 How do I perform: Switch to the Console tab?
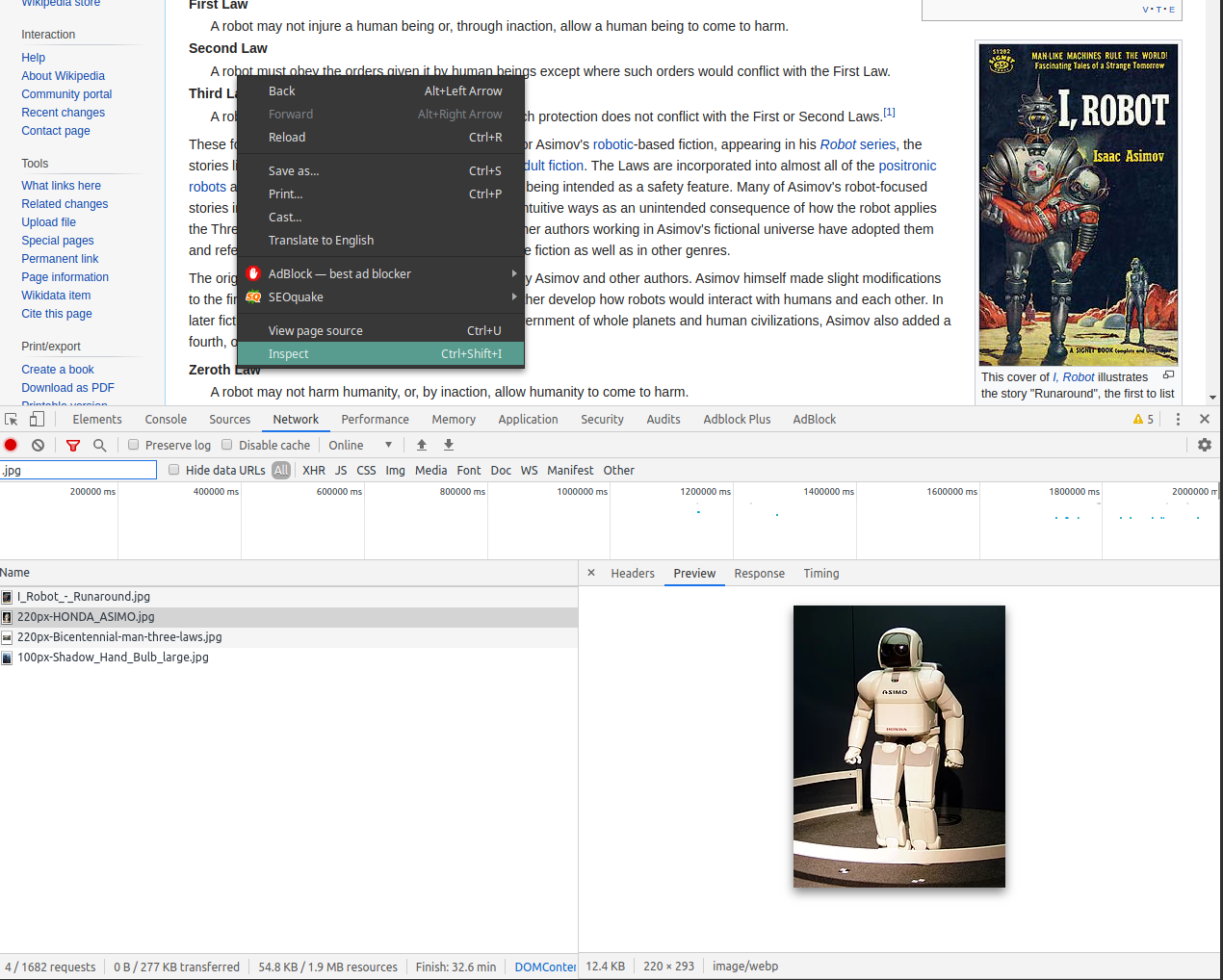[166, 420]
